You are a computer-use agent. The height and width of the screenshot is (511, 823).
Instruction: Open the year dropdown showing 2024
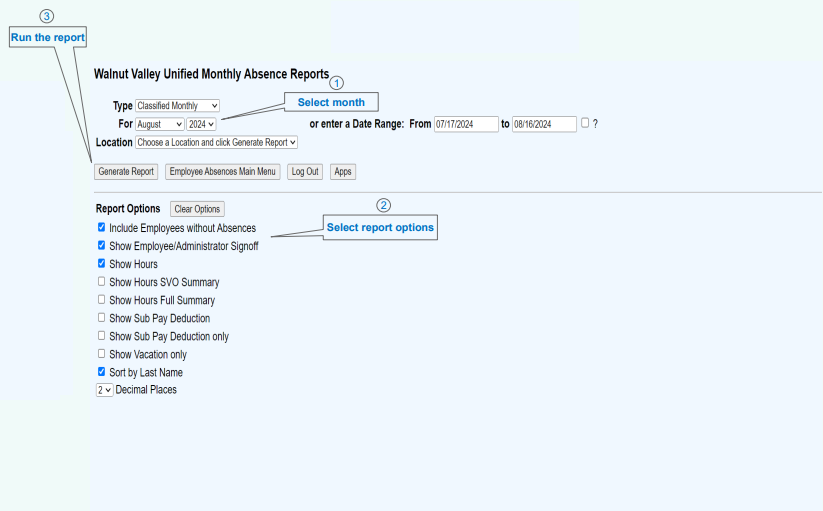coord(201,124)
